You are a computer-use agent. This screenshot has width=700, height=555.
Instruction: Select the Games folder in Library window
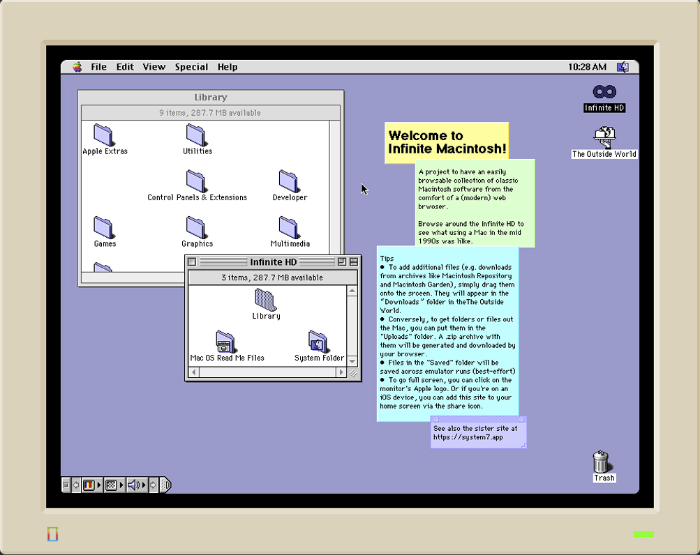point(104,227)
